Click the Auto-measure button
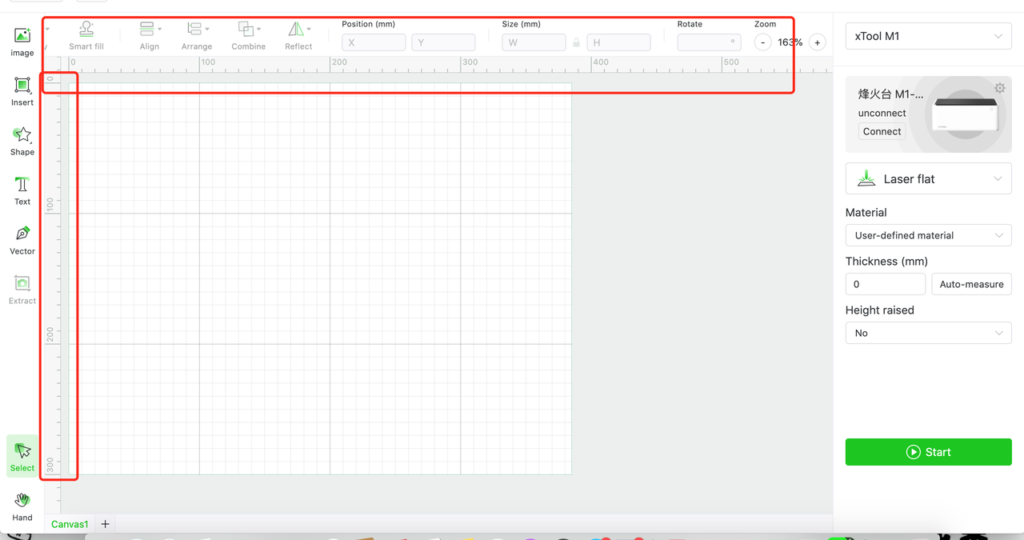1024x540 pixels. click(971, 284)
